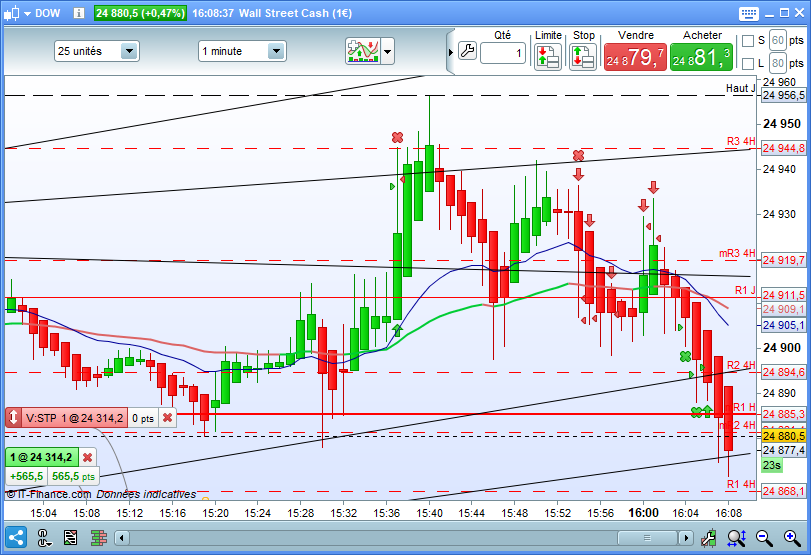Click the 24 877,4 price label
This screenshot has width=811, height=555.
coord(784,450)
